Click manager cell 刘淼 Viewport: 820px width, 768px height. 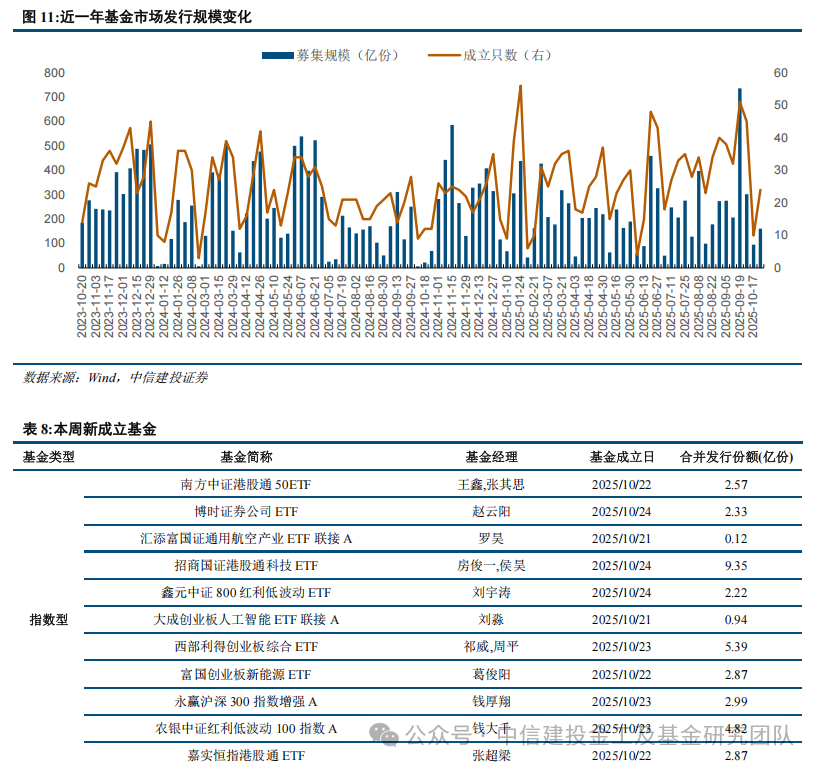coord(491,620)
